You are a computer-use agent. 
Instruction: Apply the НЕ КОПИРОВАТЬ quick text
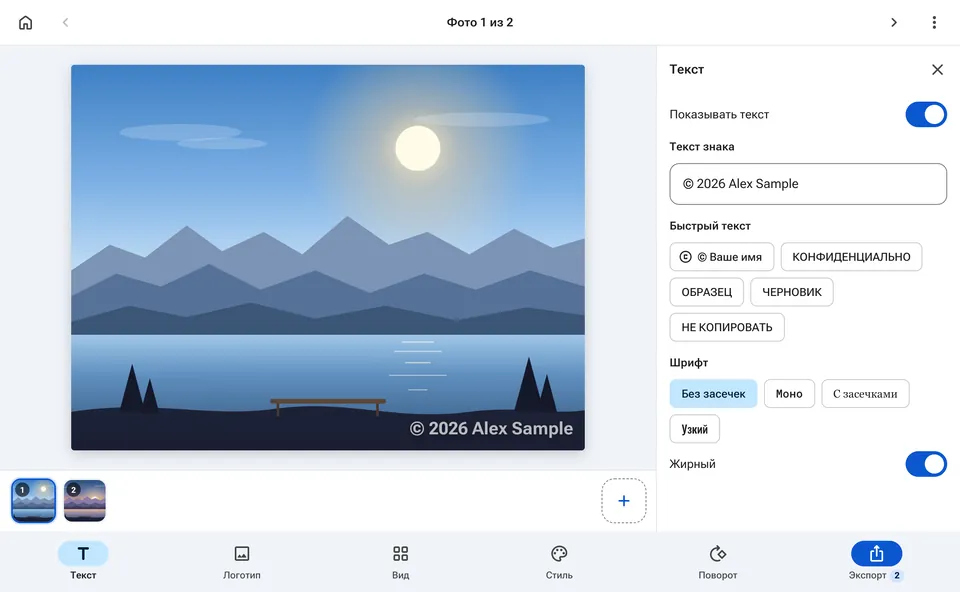tap(727, 328)
